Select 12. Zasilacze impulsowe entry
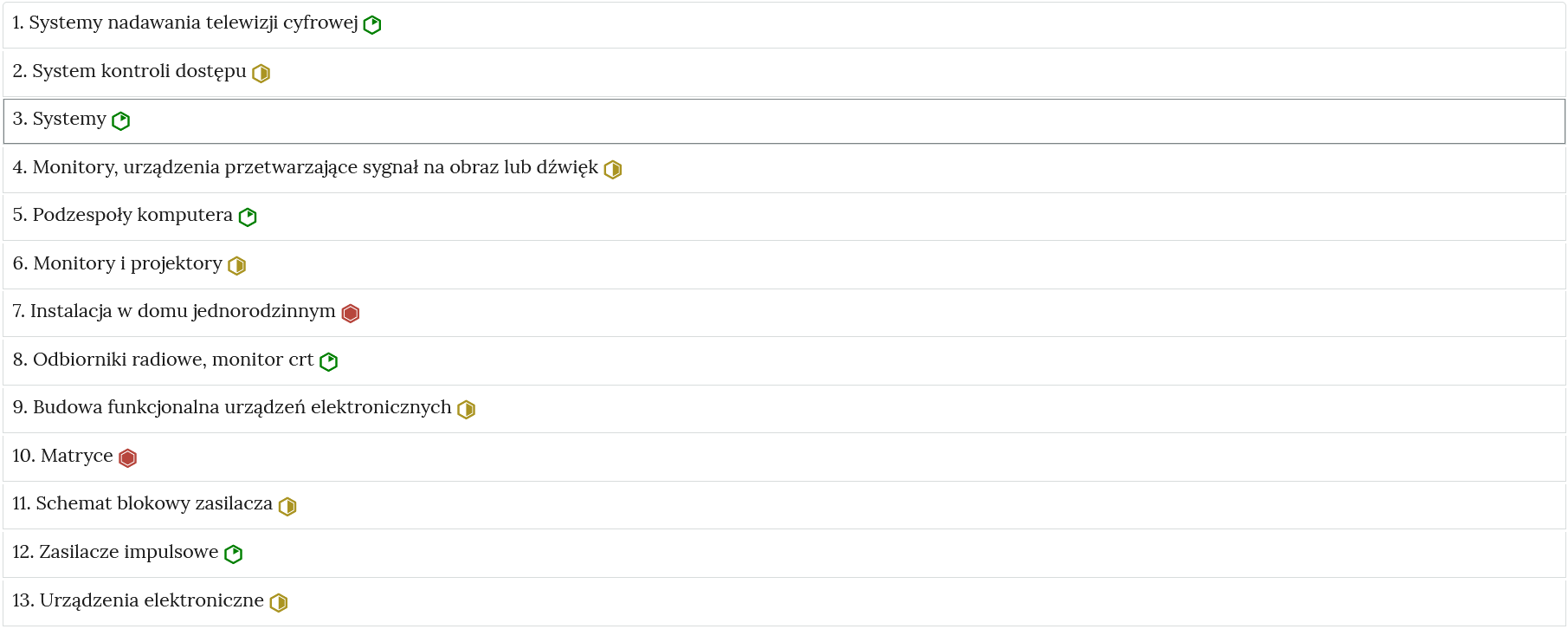The width and height of the screenshot is (1568, 629). [x=784, y=554]
